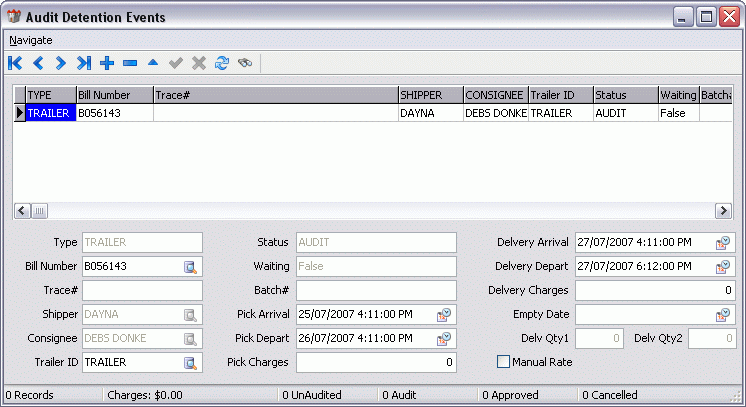Open Bill Number lookup icon

pos(191,266)
